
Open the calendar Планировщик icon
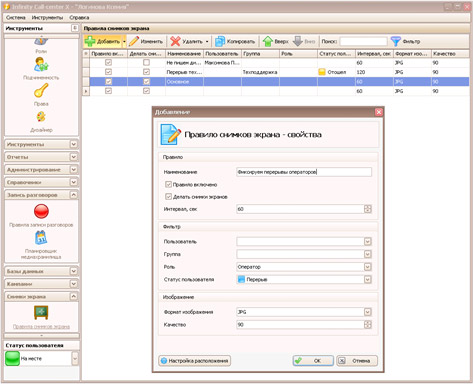pos(41,238)
